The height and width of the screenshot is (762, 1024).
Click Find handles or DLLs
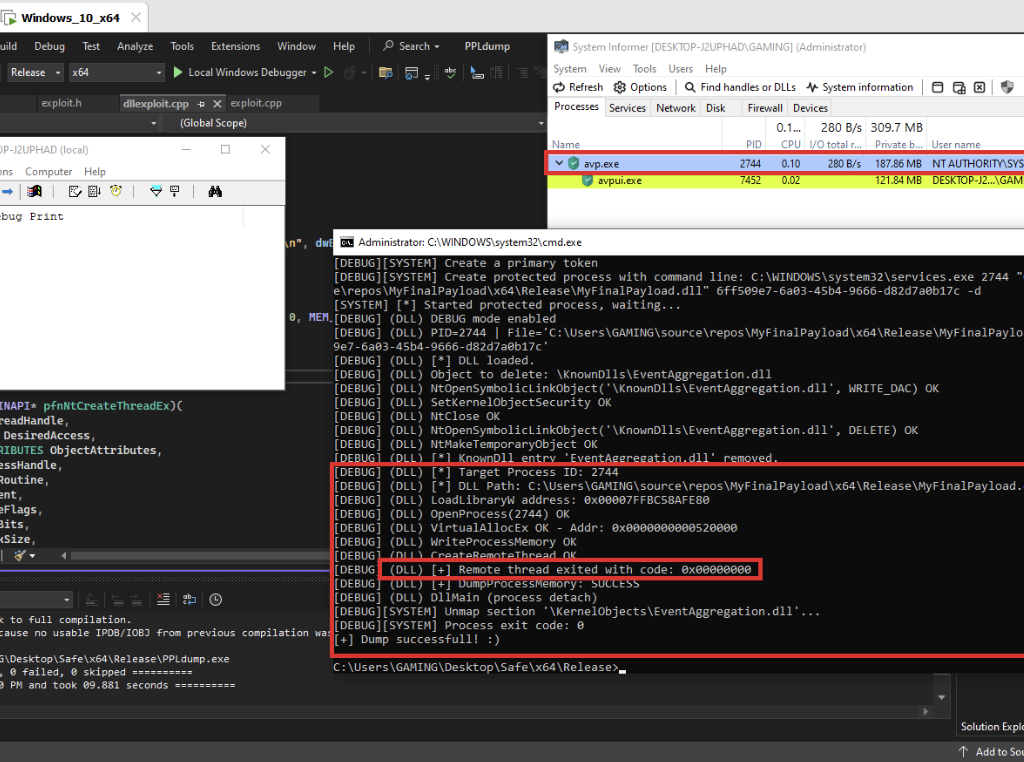[x=740, y=87]
